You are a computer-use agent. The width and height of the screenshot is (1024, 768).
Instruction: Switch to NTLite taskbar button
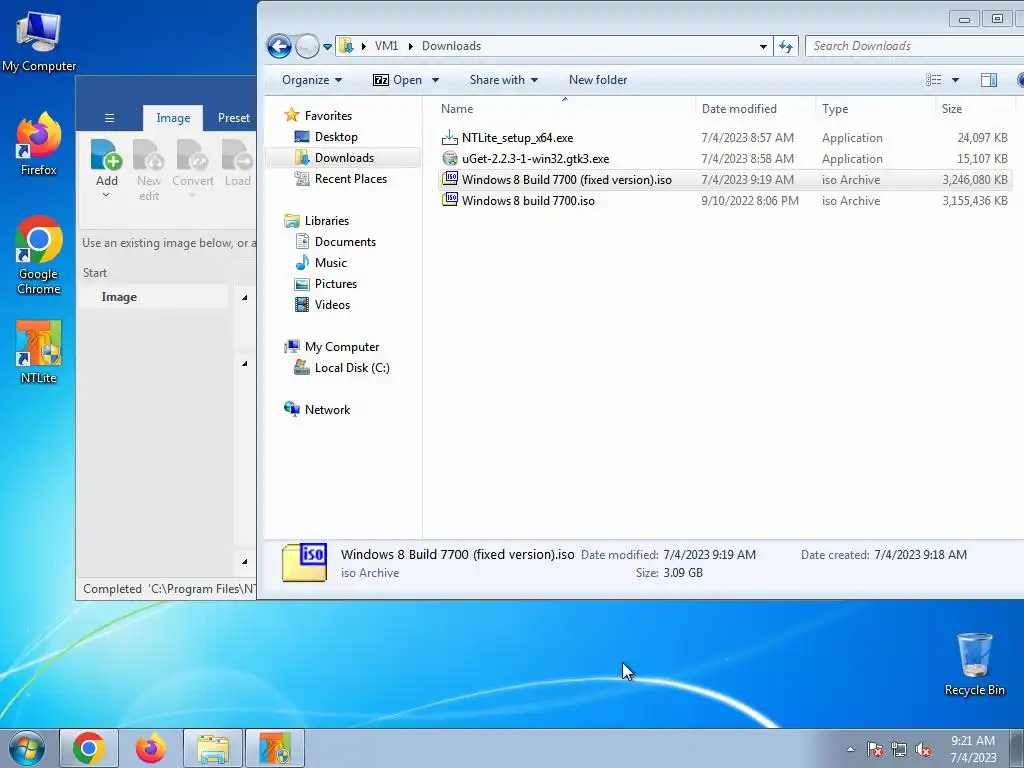(275, 748)
